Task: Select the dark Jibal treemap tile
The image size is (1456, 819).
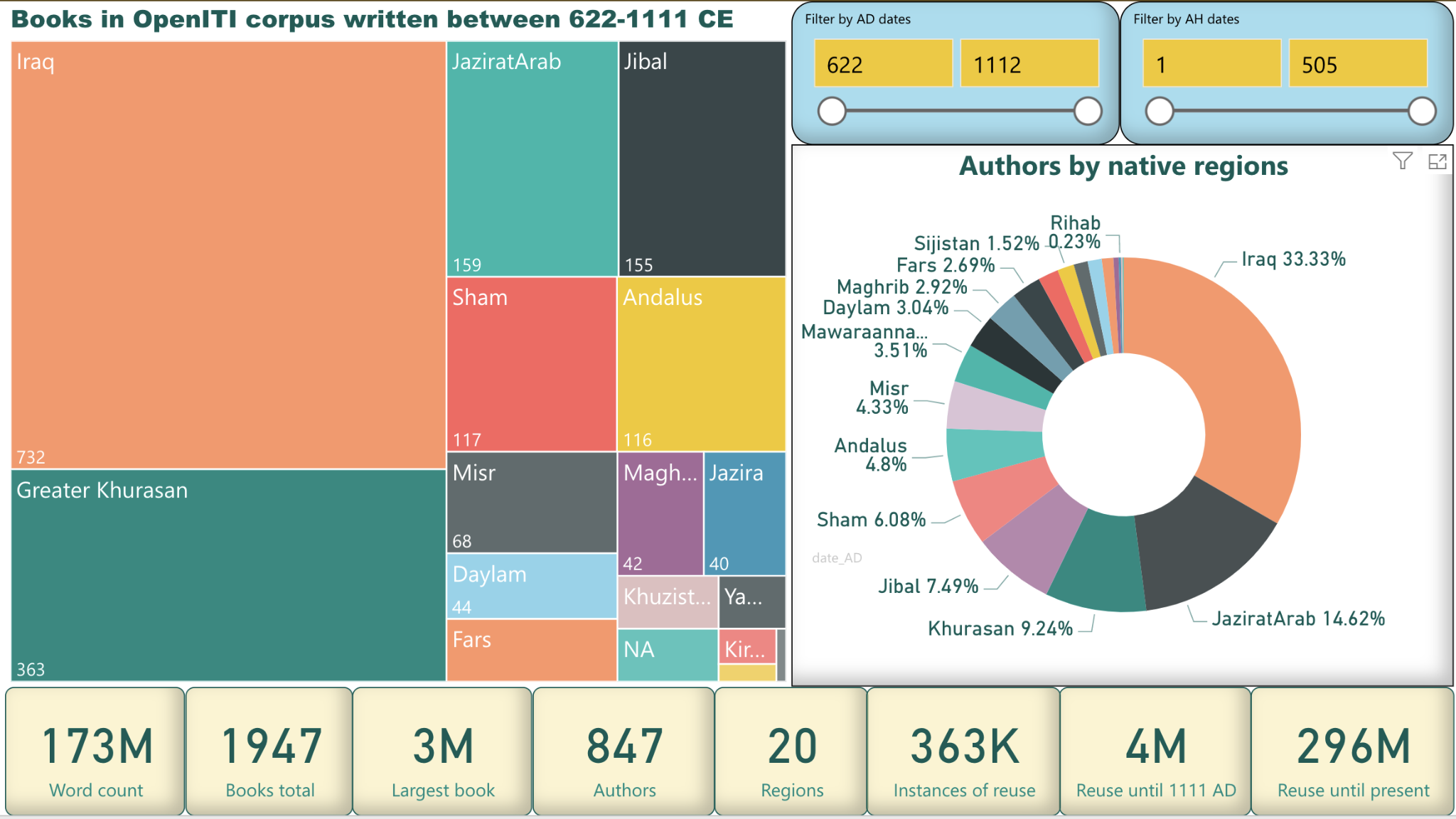Action: pyautogui.click(x=702, y=159)
